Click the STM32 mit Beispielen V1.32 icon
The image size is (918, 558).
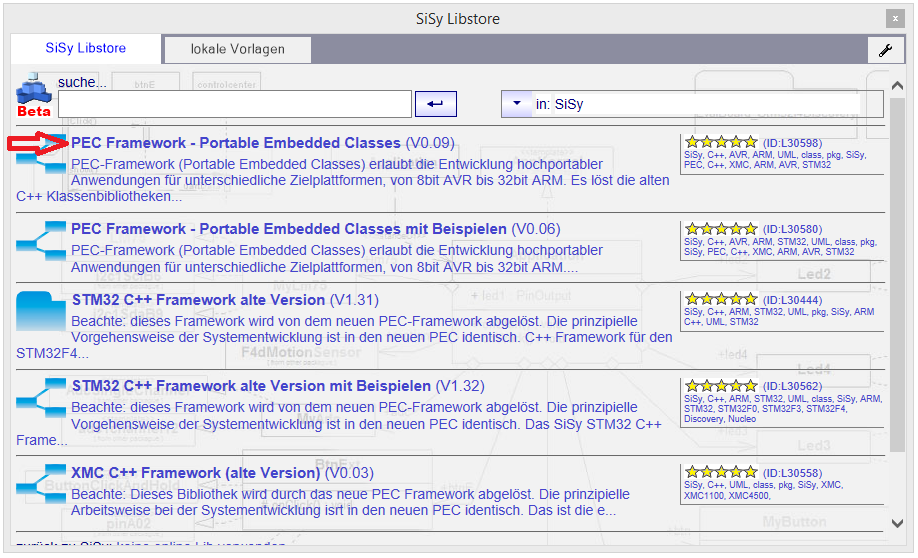[x=42, y=399]
